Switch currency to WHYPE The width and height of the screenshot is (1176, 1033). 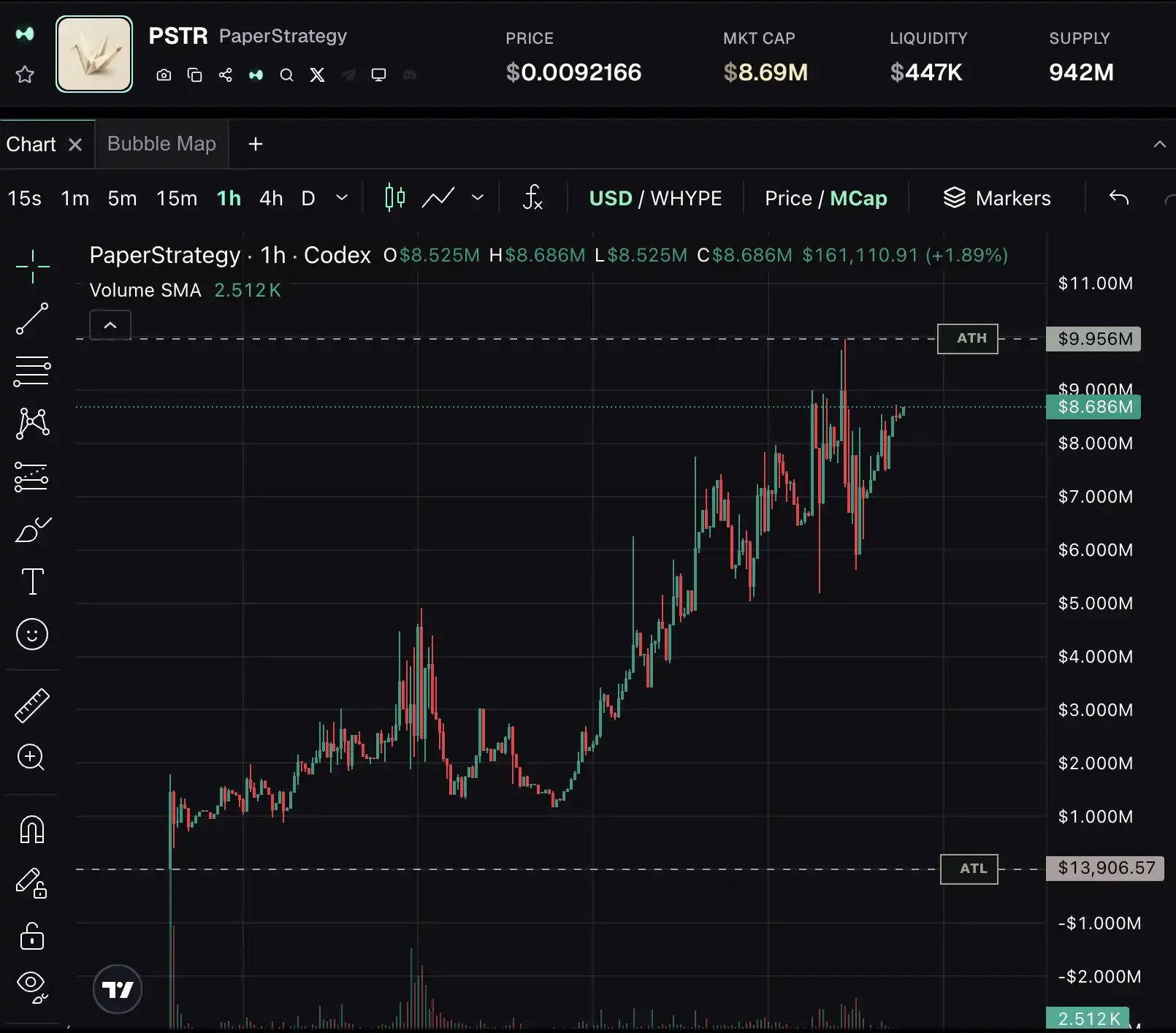[686, 198]
